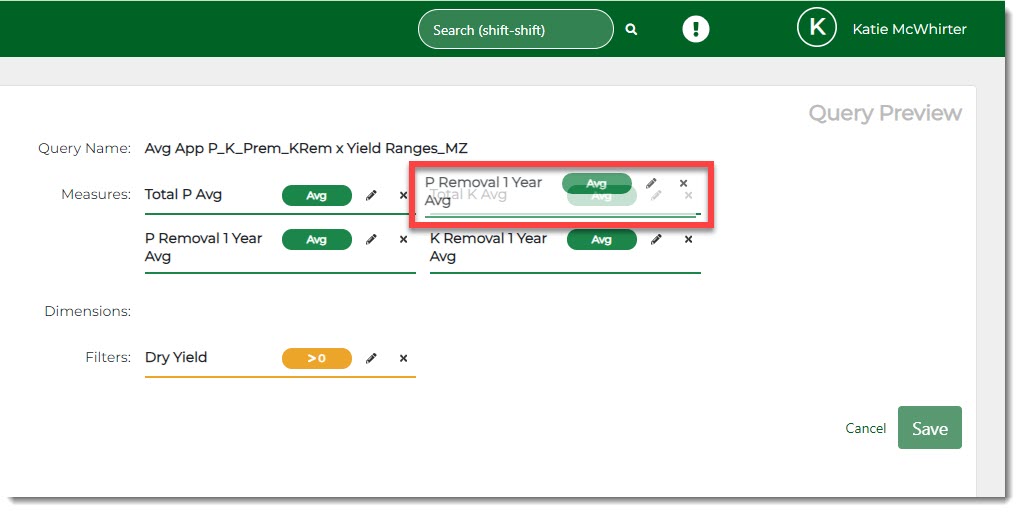Click pencil icon for Dry Yield filter
The height and width of the screenshot is (512, 1020).
[x=371, y=359]
